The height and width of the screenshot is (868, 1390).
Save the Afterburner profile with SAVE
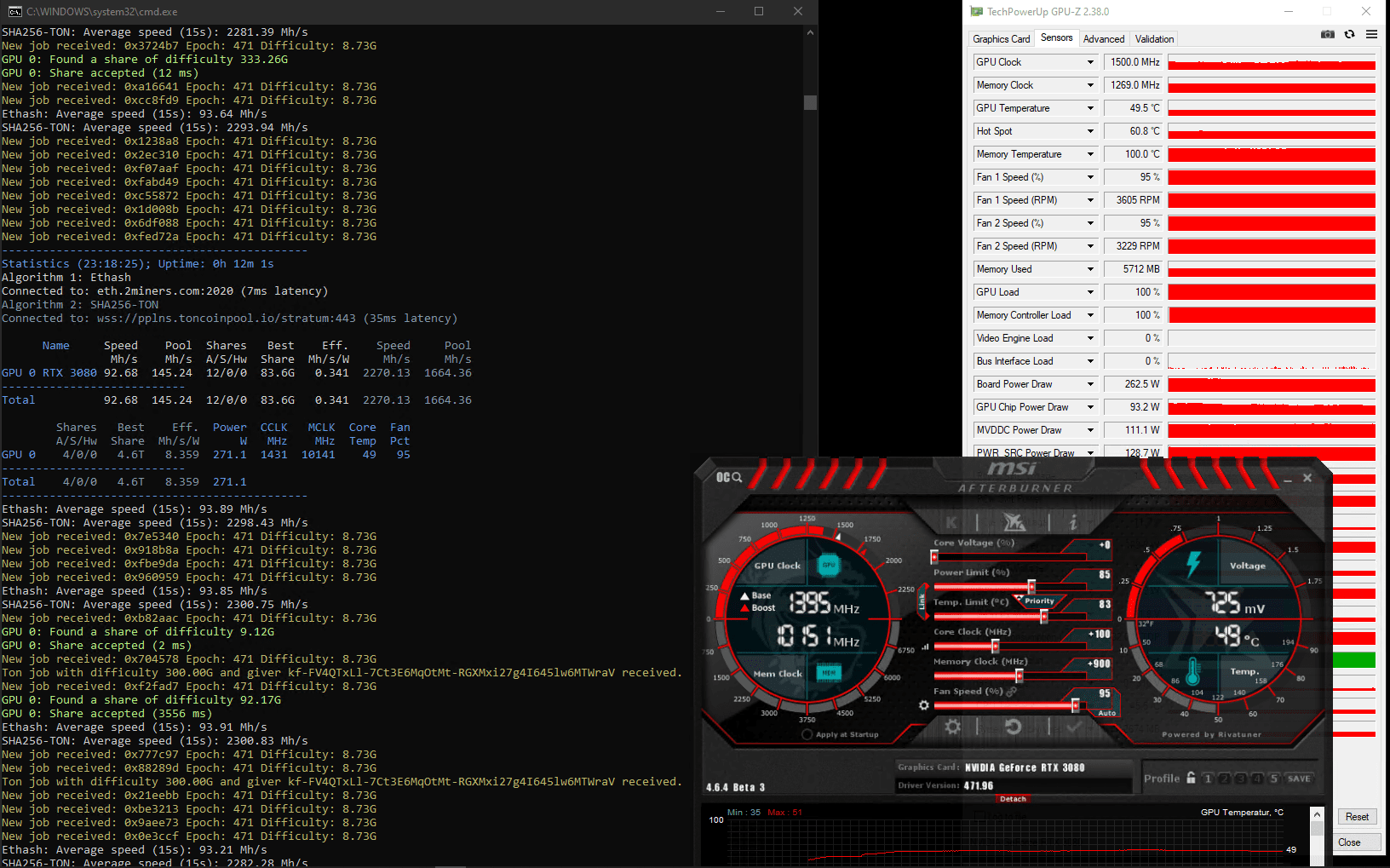click(1299, 779)
